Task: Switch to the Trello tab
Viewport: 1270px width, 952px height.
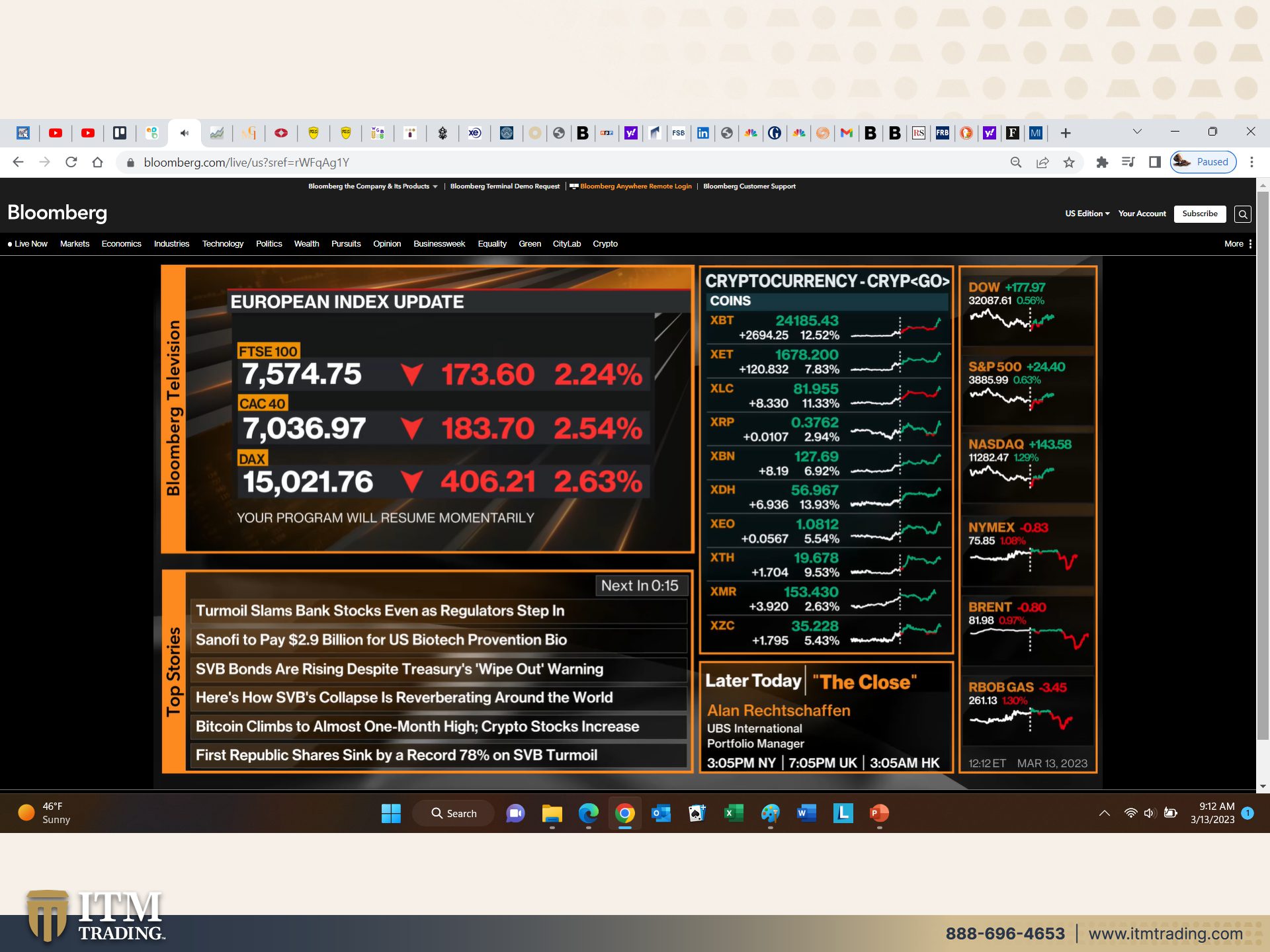Action: pos(120,133)
